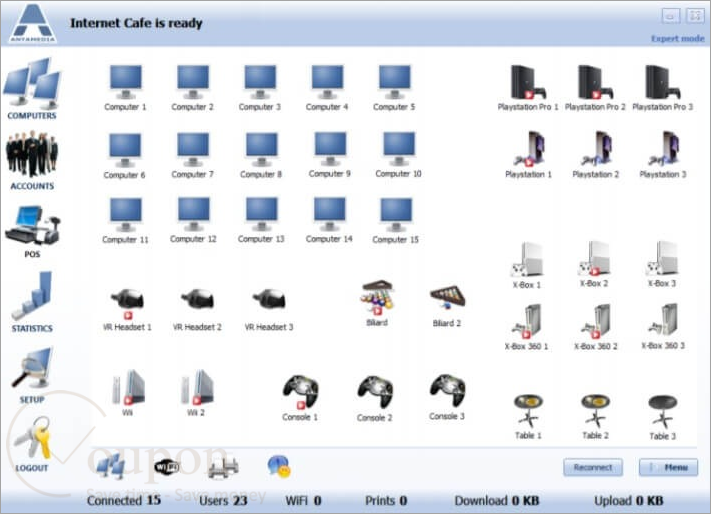The image size is (711, 514).
Task: Select the Billard pool balls icon
Action: tap(377, 298)
